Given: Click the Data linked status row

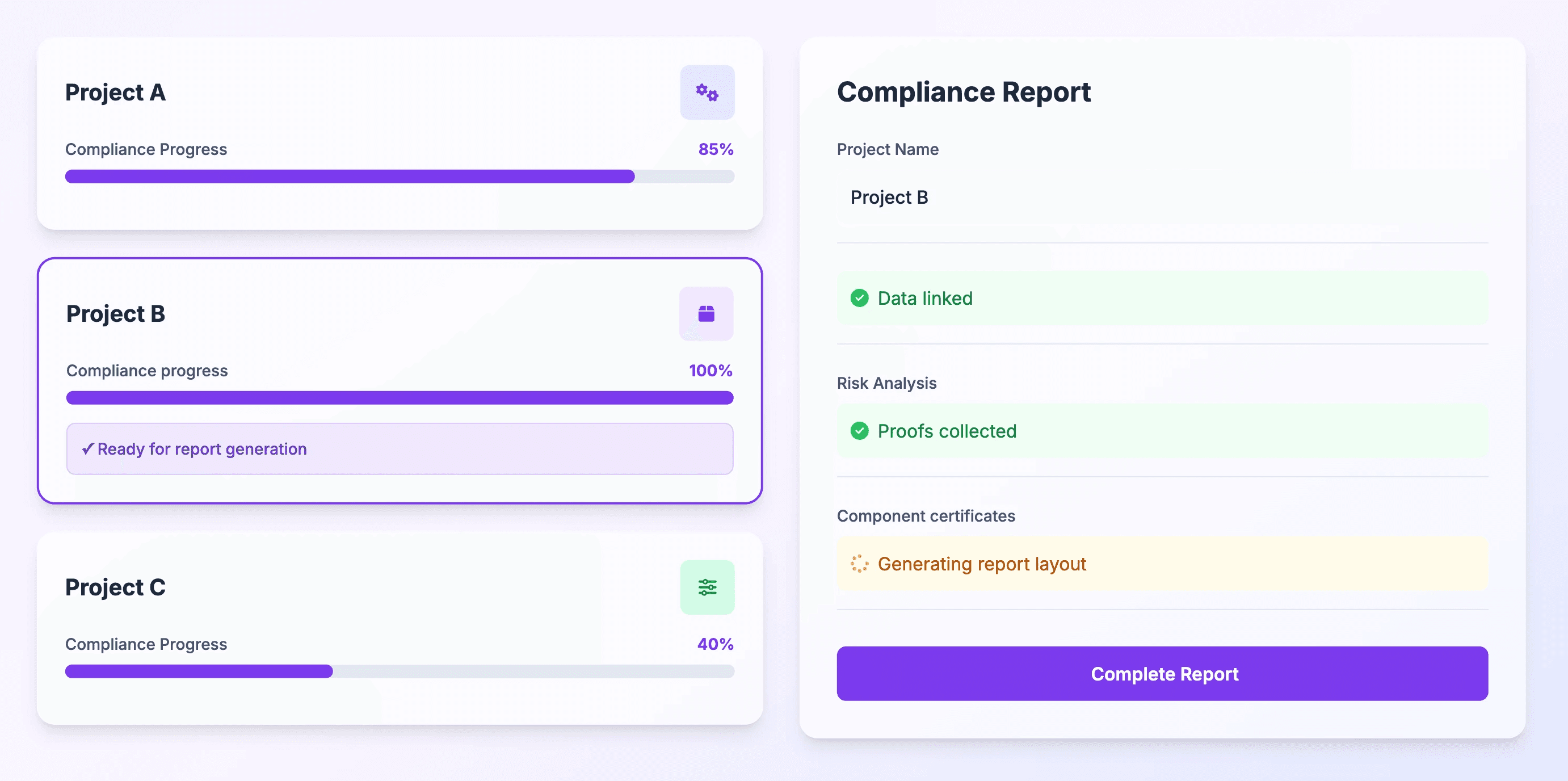Looking at the screenshot, I should coord(1162,299).
